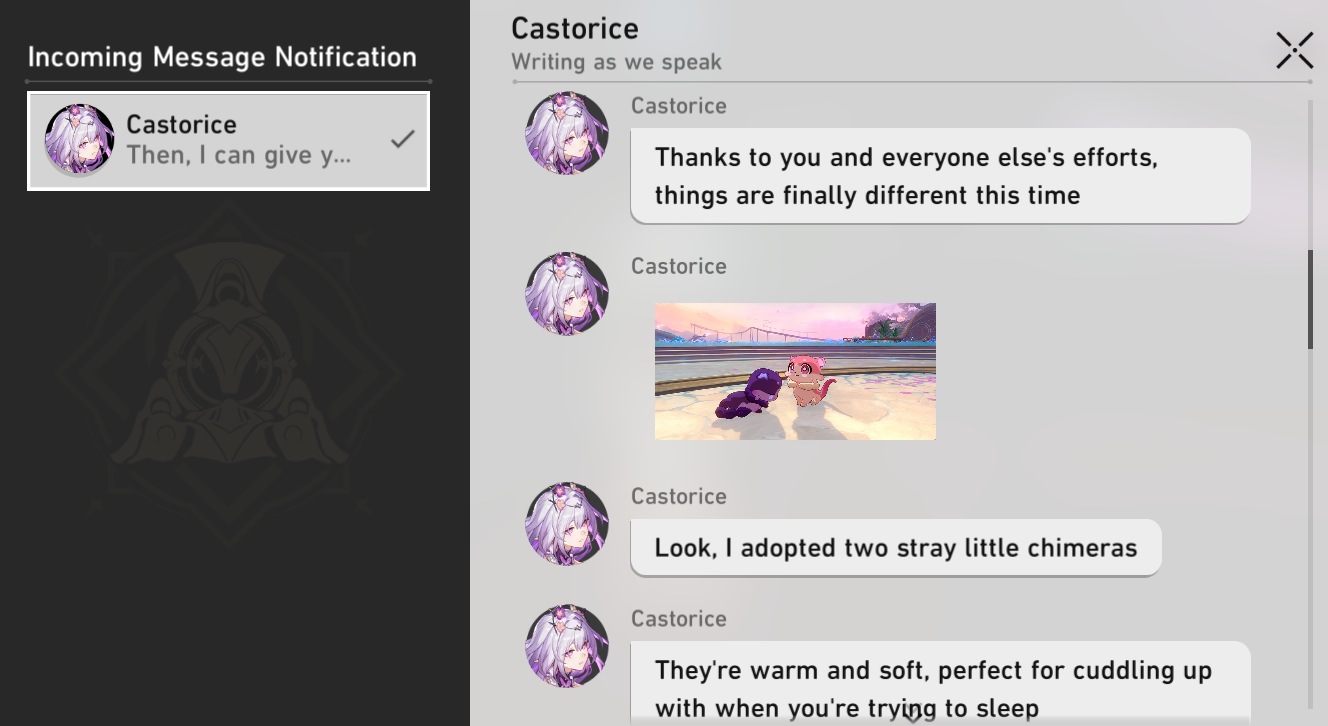Click avatar beside 'They're warm and soft' message

coord(567,645)
